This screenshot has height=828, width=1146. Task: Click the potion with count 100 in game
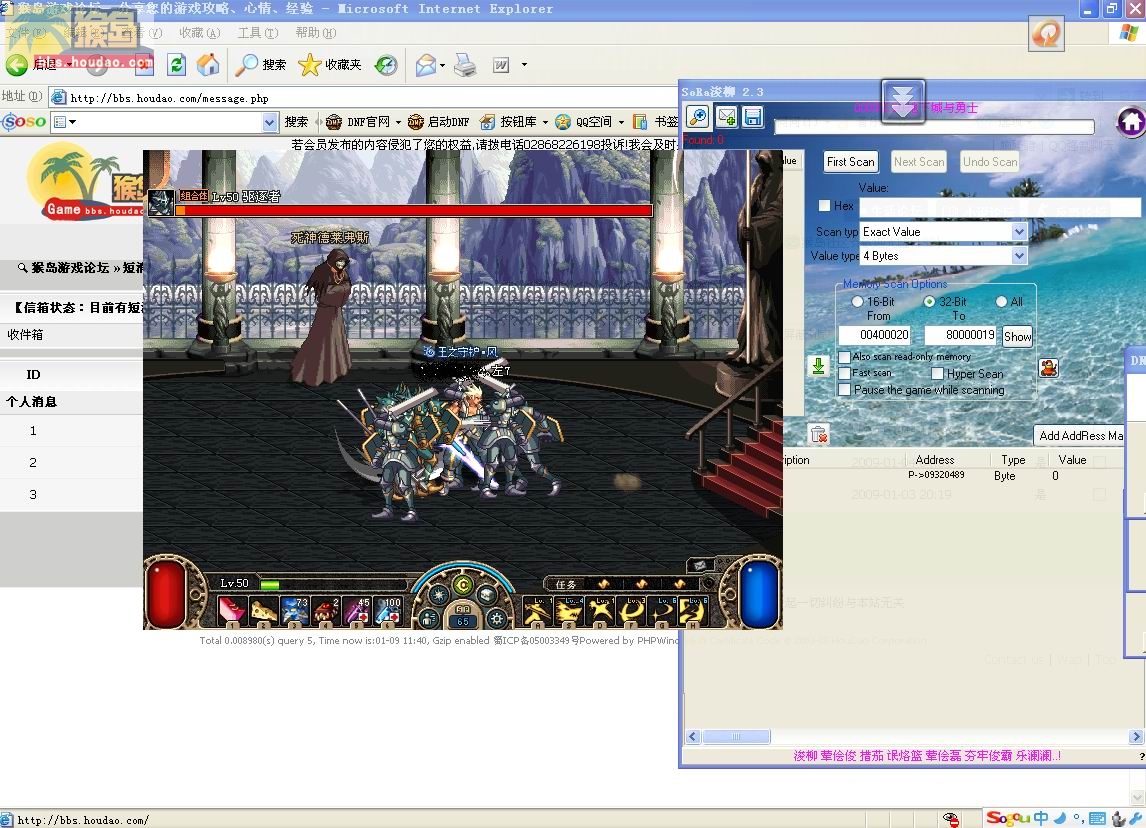pos(388,611)
